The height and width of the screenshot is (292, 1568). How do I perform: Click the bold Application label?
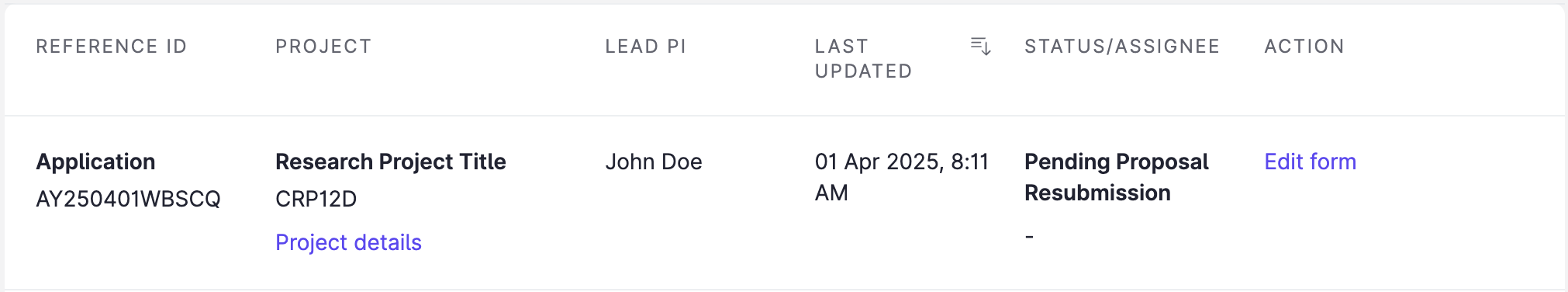[95, 162]
